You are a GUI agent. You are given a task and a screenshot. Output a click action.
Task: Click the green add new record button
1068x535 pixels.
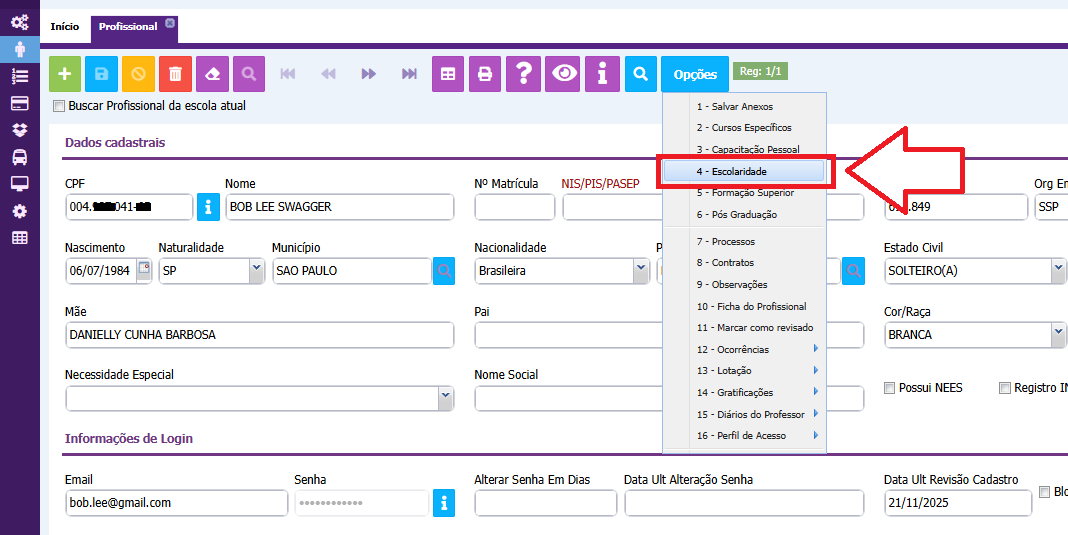click(65, 74)
